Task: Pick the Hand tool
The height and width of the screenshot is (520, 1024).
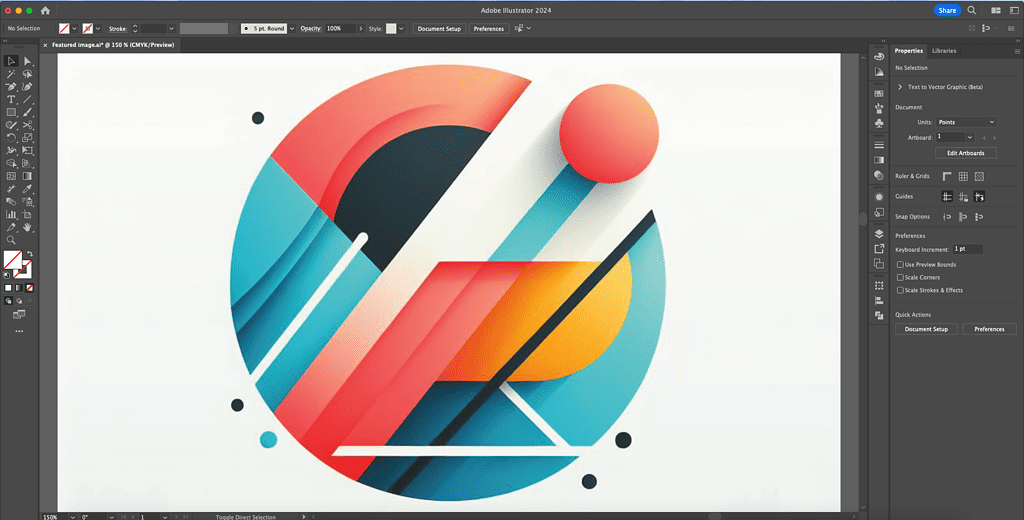Action: pos(28,227)
